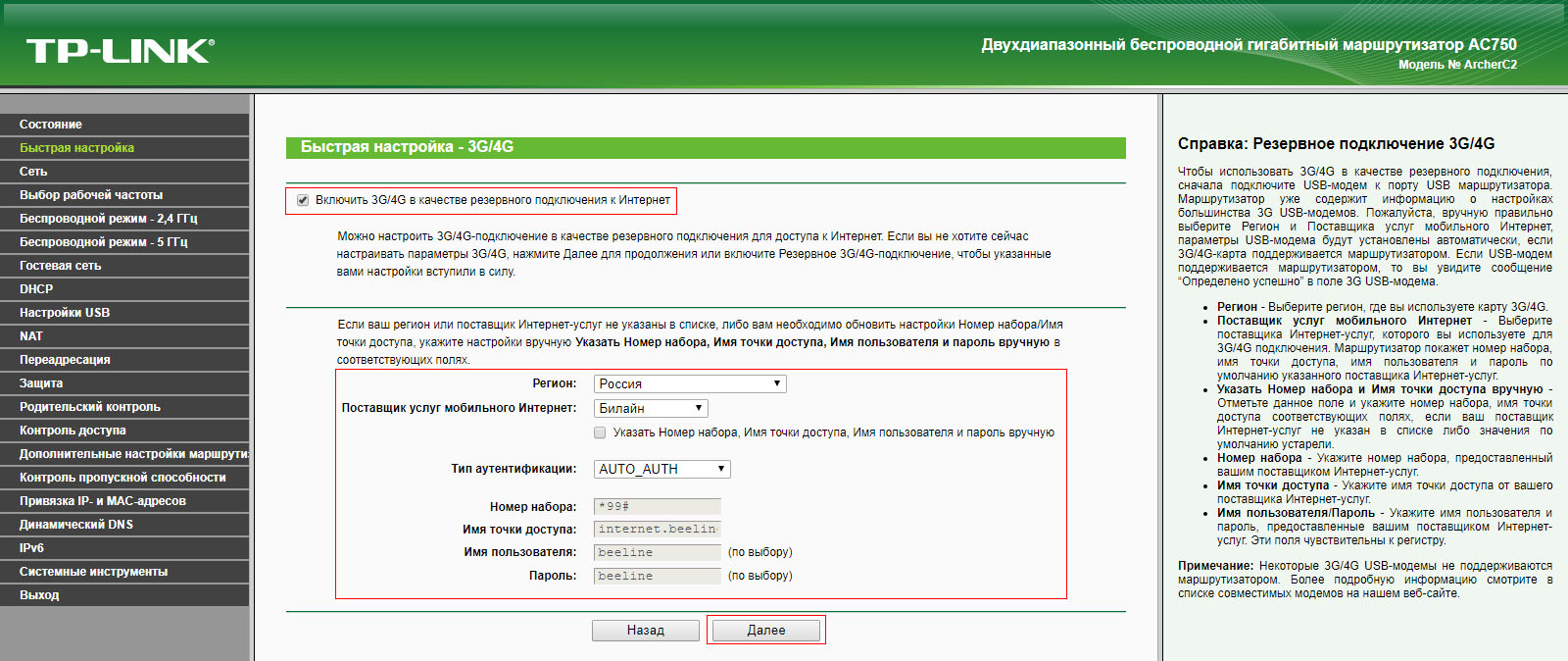Click the page heading Быстрая настройка - 3G/4G
This screenshot has width=1568, height=661.
[407, 147]
